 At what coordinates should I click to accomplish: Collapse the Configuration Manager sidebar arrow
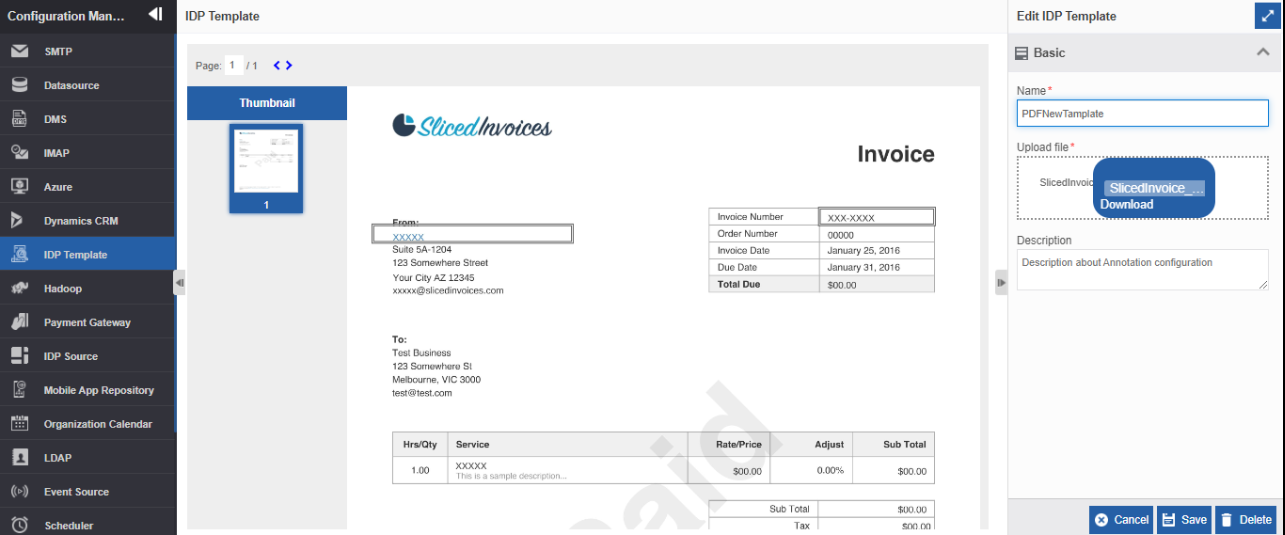tap(154, 14)
